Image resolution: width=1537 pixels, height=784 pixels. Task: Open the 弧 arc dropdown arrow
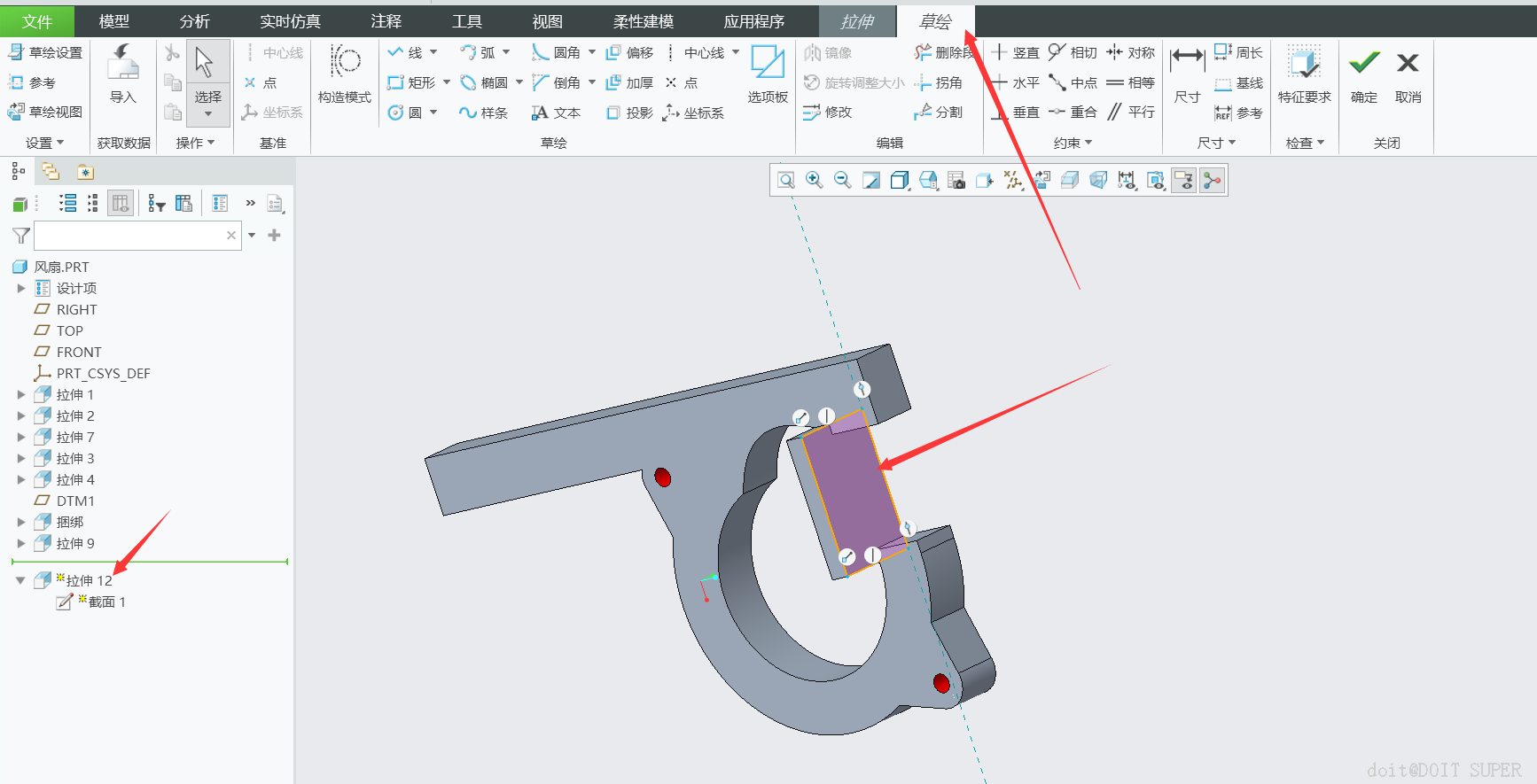506,52
